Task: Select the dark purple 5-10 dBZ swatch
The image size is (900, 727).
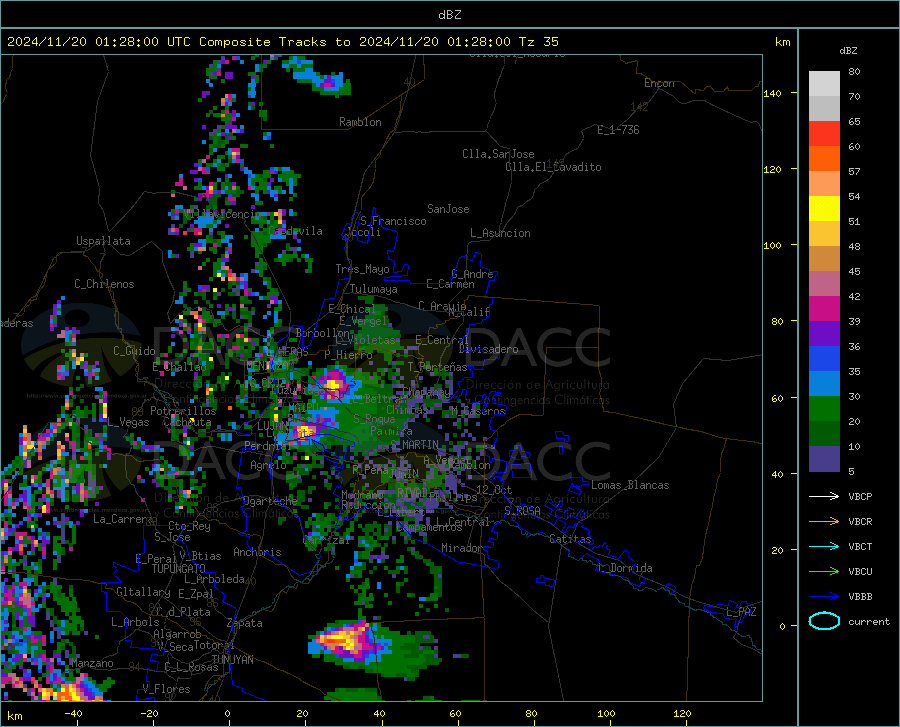Action: [824, 458]
